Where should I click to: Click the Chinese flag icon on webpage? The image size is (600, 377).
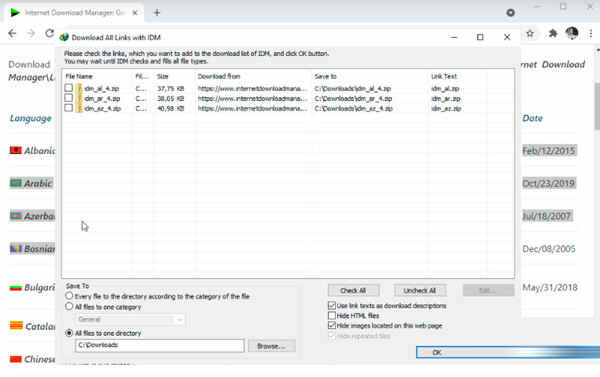[x=15, y=359]
